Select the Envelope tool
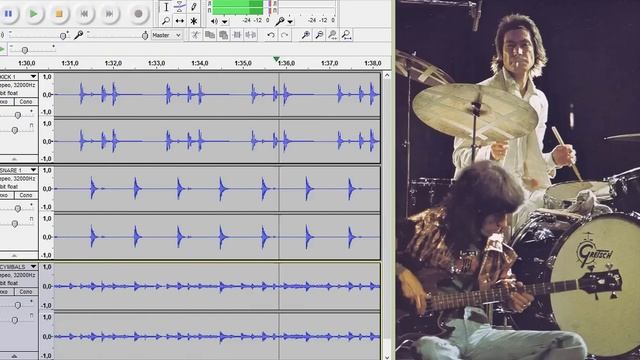 180,7
